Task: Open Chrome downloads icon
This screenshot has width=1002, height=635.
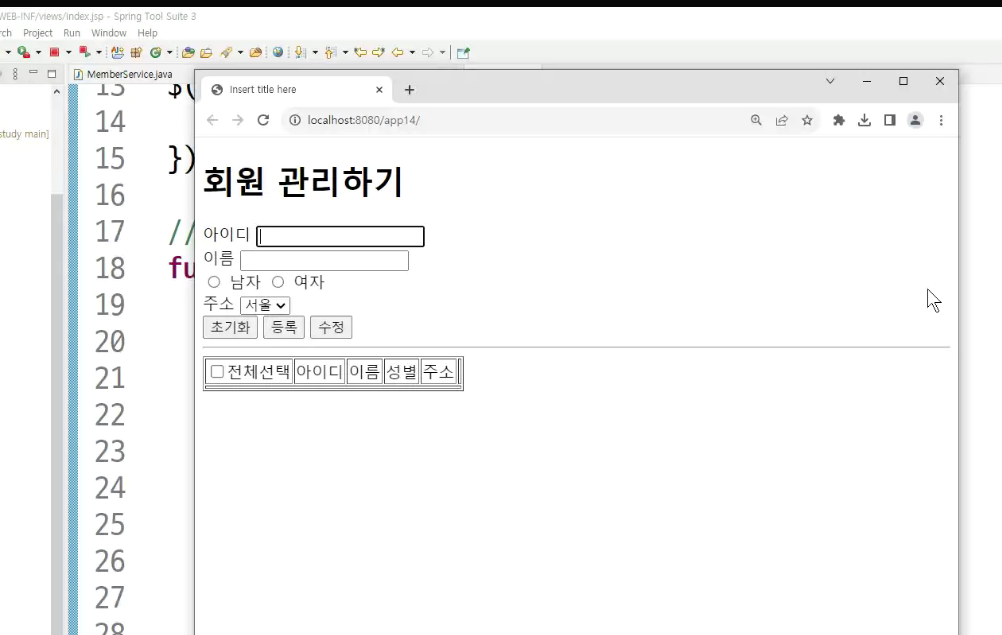Action: 865,120
